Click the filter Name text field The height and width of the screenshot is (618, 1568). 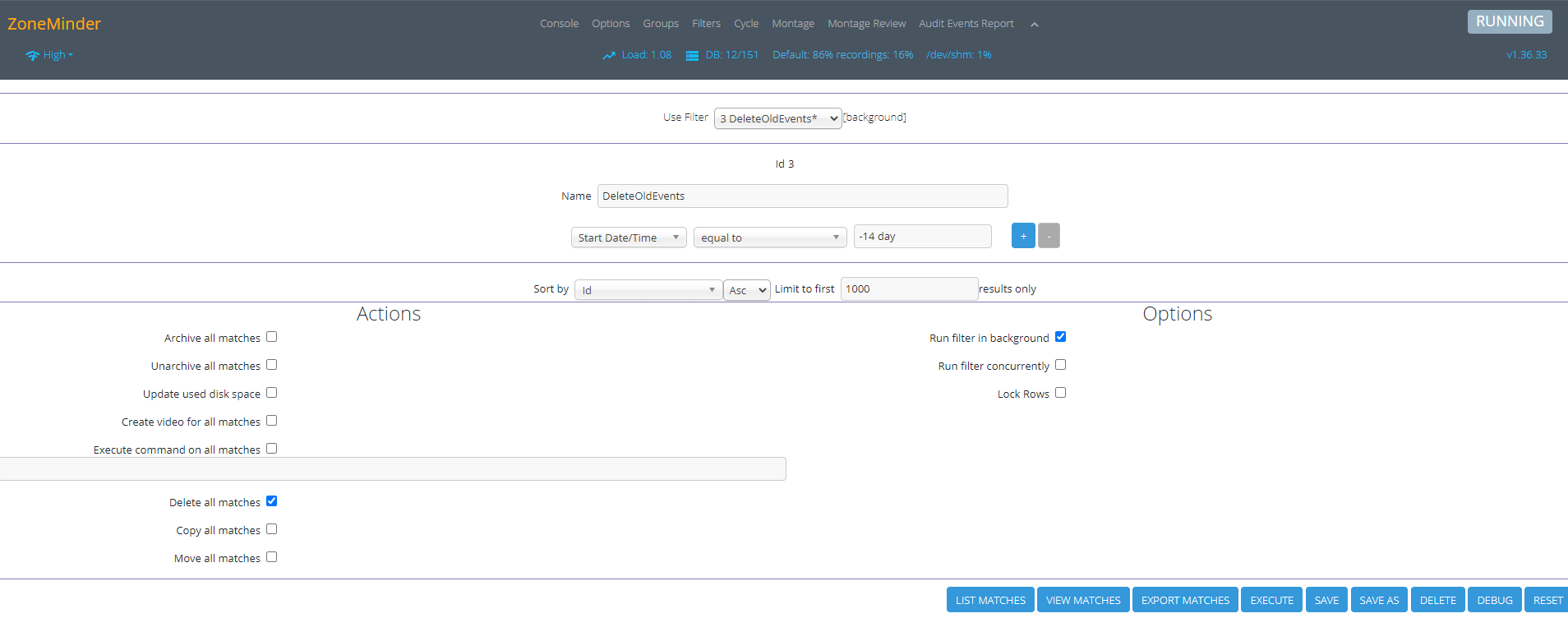[x=802, y=196]
